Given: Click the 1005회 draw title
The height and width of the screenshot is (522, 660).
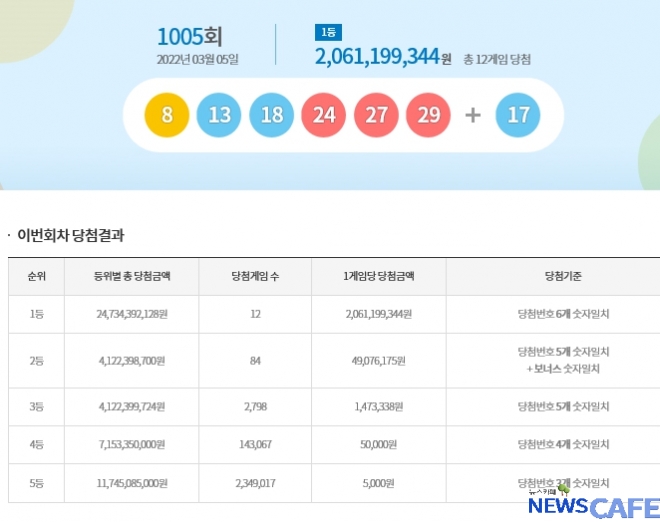Looking at the screenshot, I should pyautogui.click(x=189, y=37).
